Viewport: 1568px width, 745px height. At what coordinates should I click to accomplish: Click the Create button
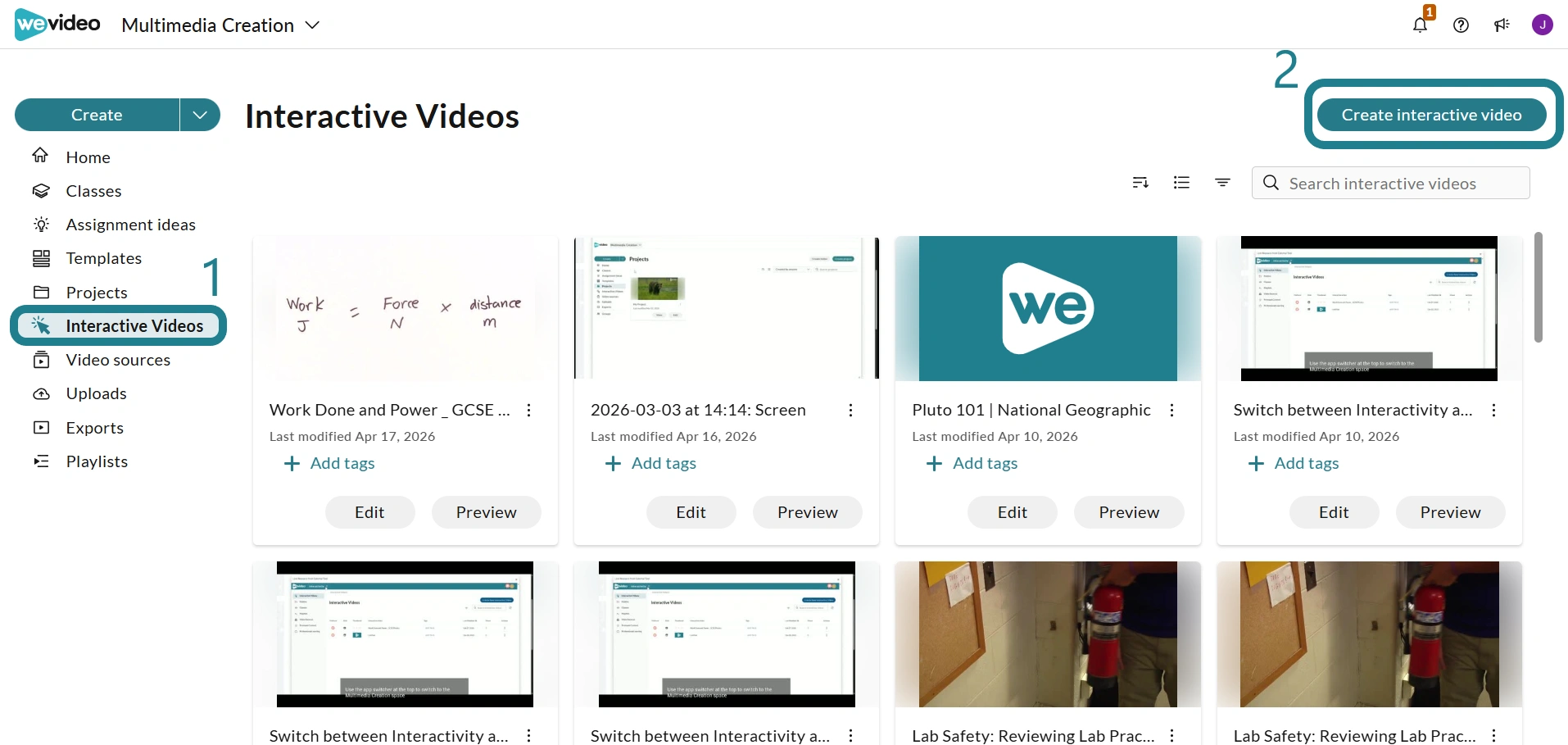click(97, 115)
